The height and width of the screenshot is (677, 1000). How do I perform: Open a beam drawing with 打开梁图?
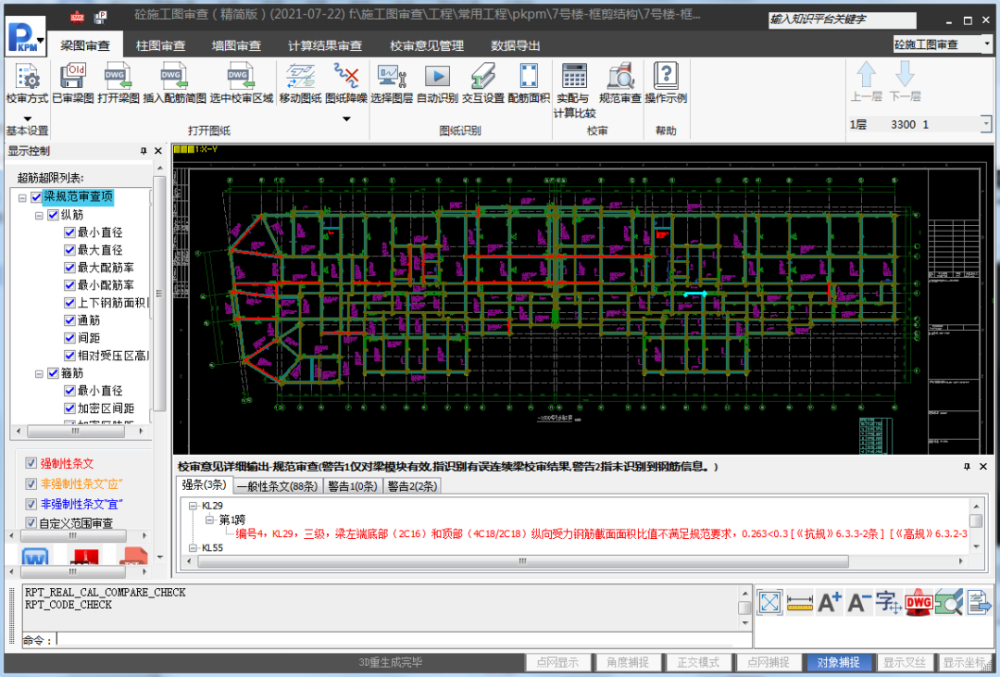point(119,83)
